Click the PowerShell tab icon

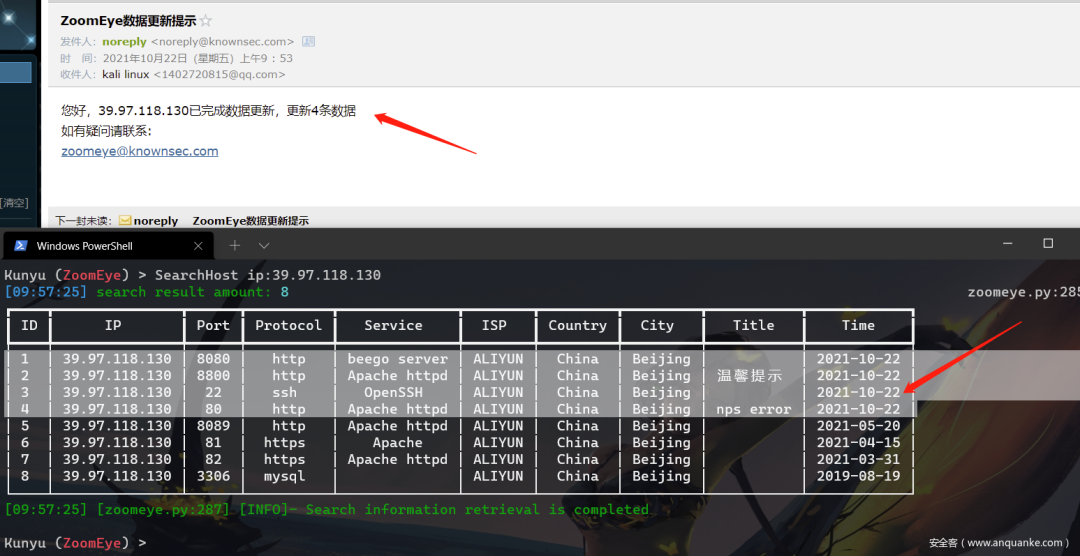21,246
